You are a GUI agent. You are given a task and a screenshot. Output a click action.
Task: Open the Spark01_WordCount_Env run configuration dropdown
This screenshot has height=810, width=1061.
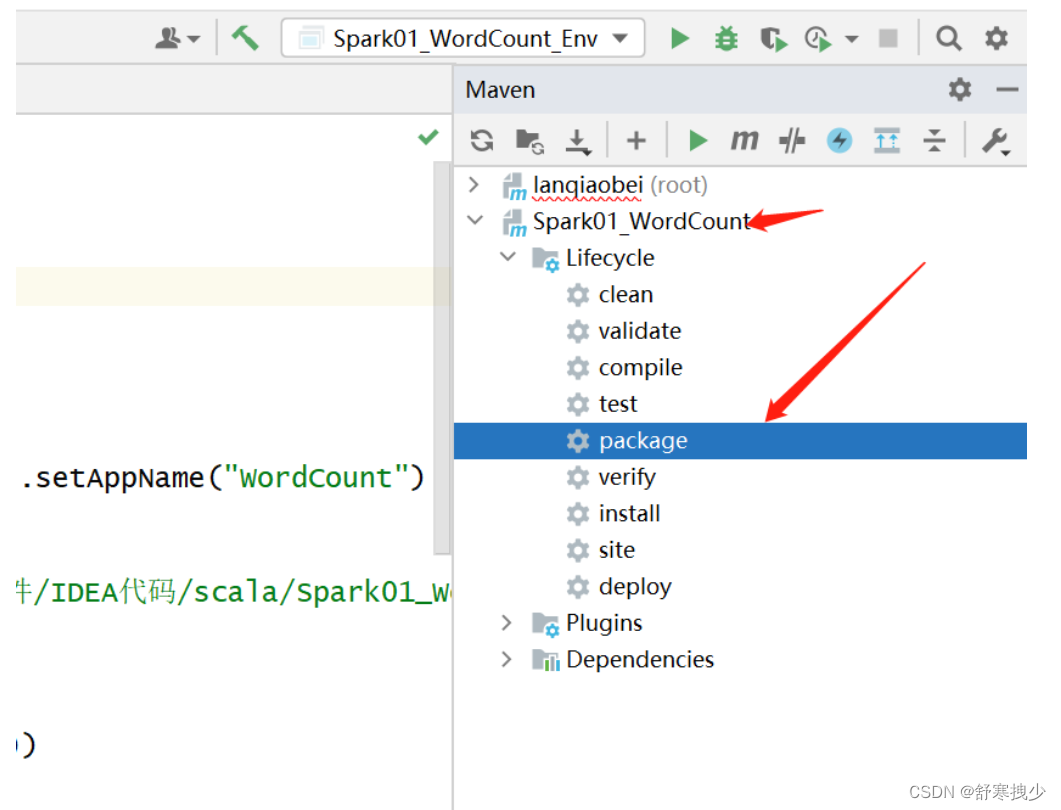(462, 39)
